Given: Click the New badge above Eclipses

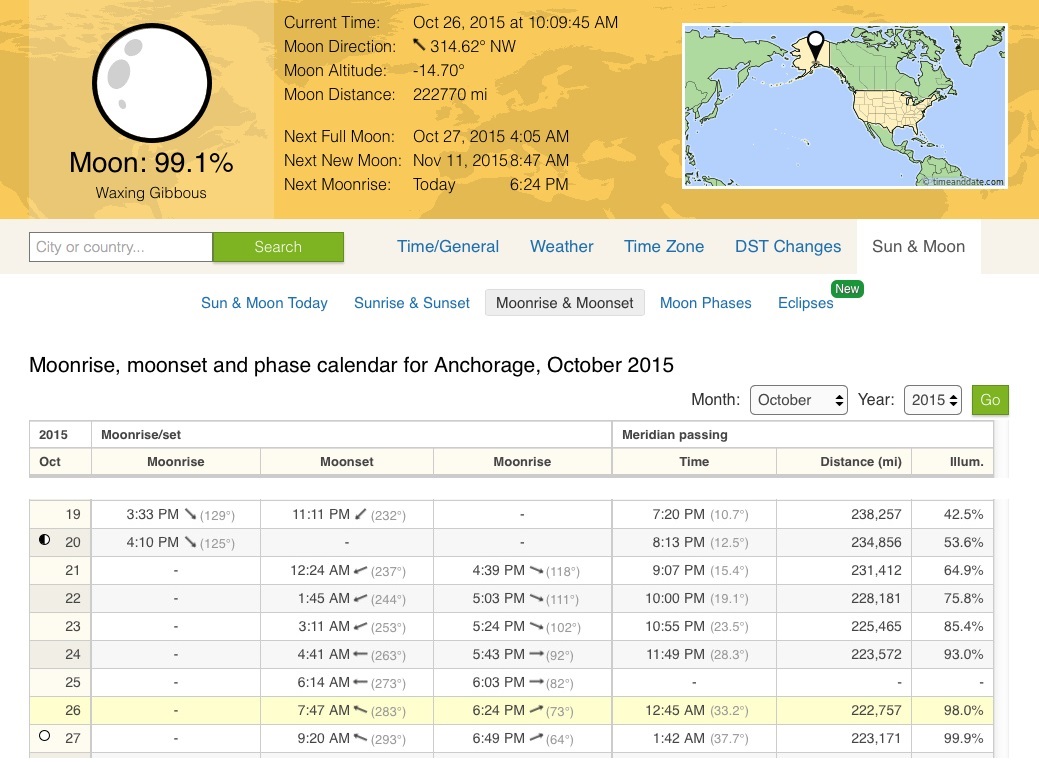Looking at the screenshot, I should (x=846, y=288).
